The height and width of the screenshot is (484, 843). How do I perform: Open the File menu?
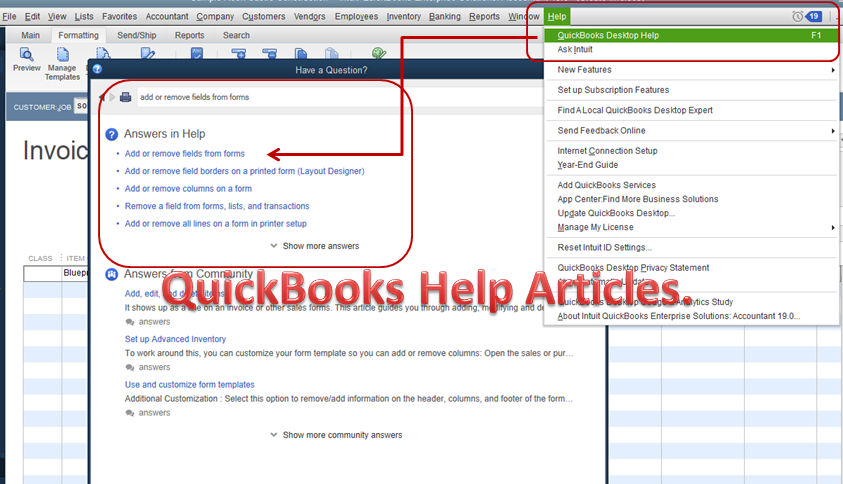9,17
